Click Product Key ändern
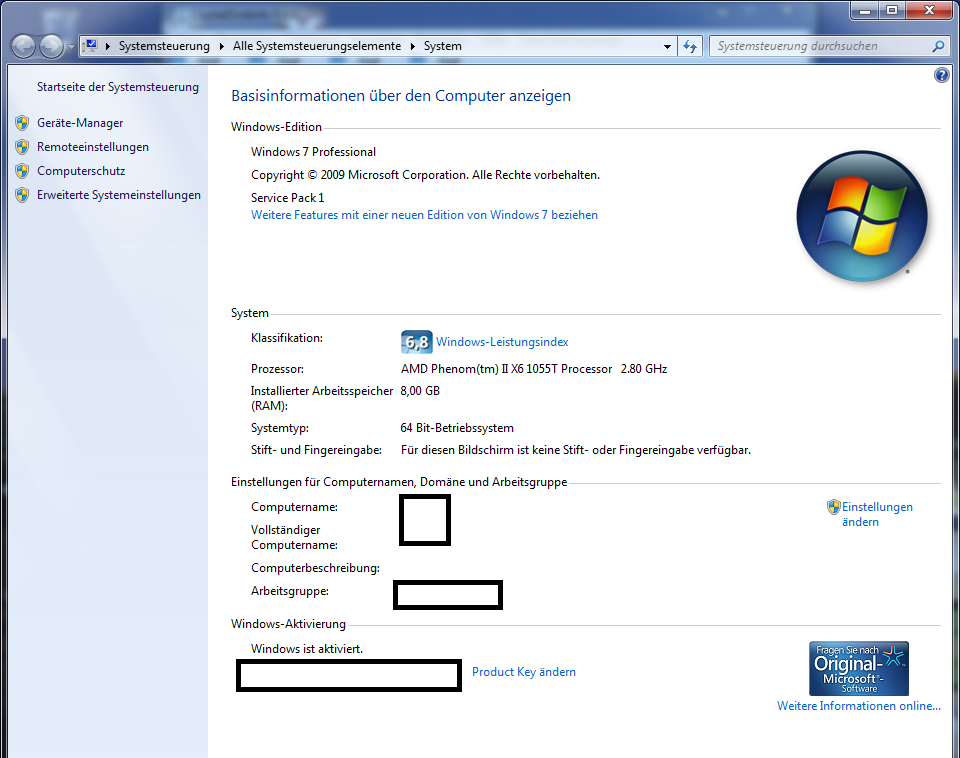 (x=523, y=672)
